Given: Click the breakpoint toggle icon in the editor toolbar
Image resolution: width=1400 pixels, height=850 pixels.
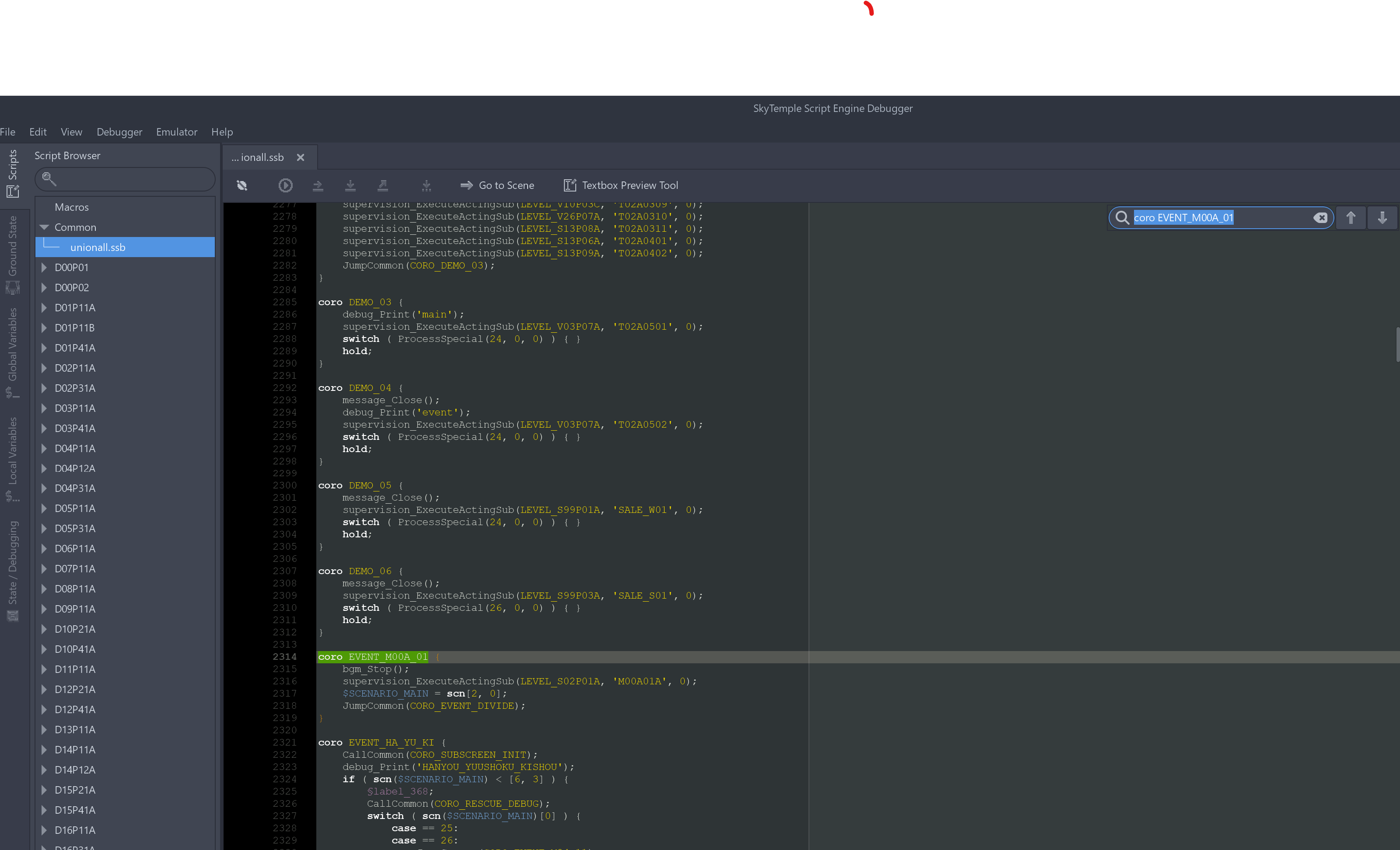Looking at the screenshot, I should tap(242, 186).
